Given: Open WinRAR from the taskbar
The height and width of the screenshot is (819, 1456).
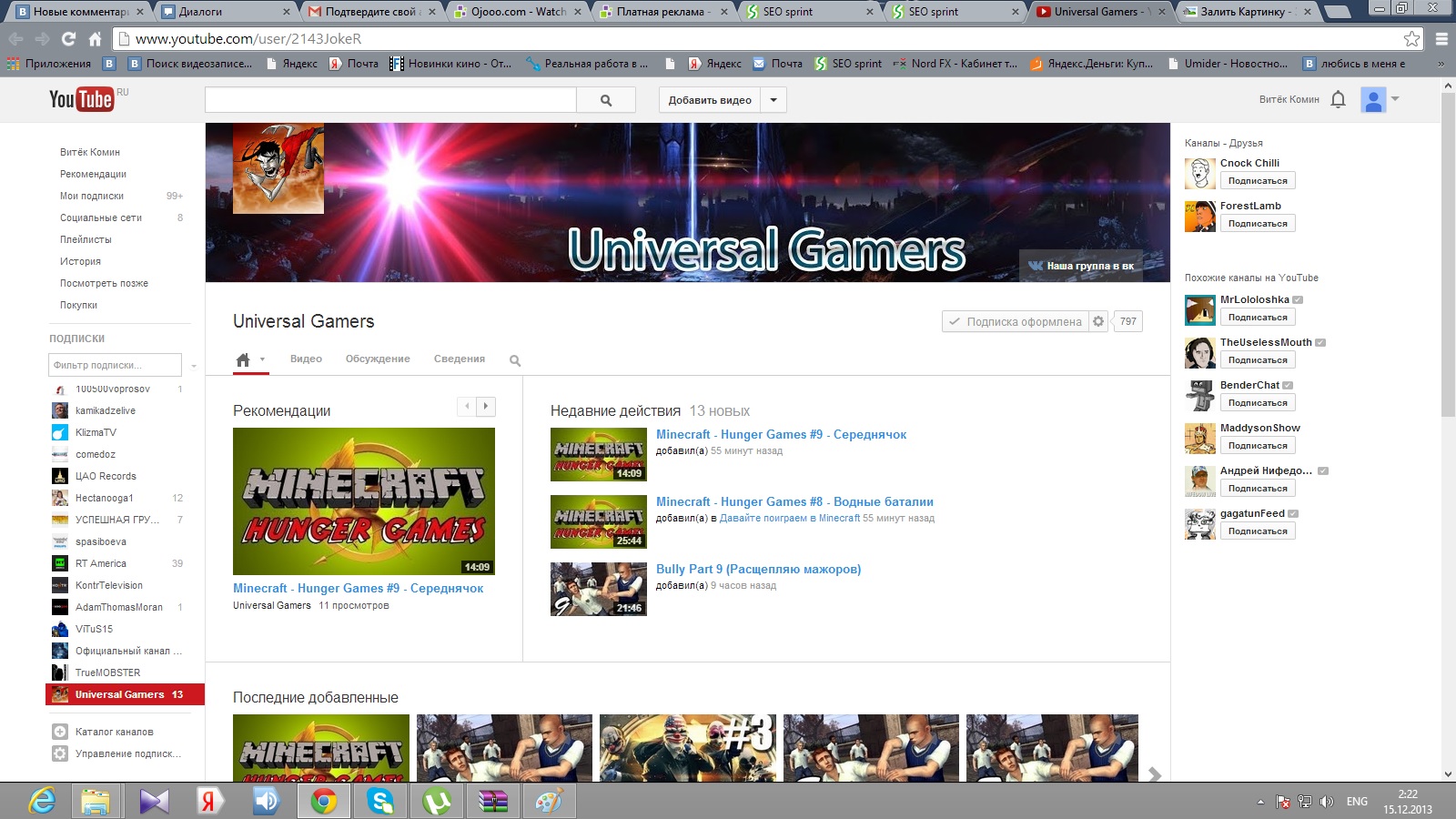Looking at the screenshot, I should [x=493, y=801].
